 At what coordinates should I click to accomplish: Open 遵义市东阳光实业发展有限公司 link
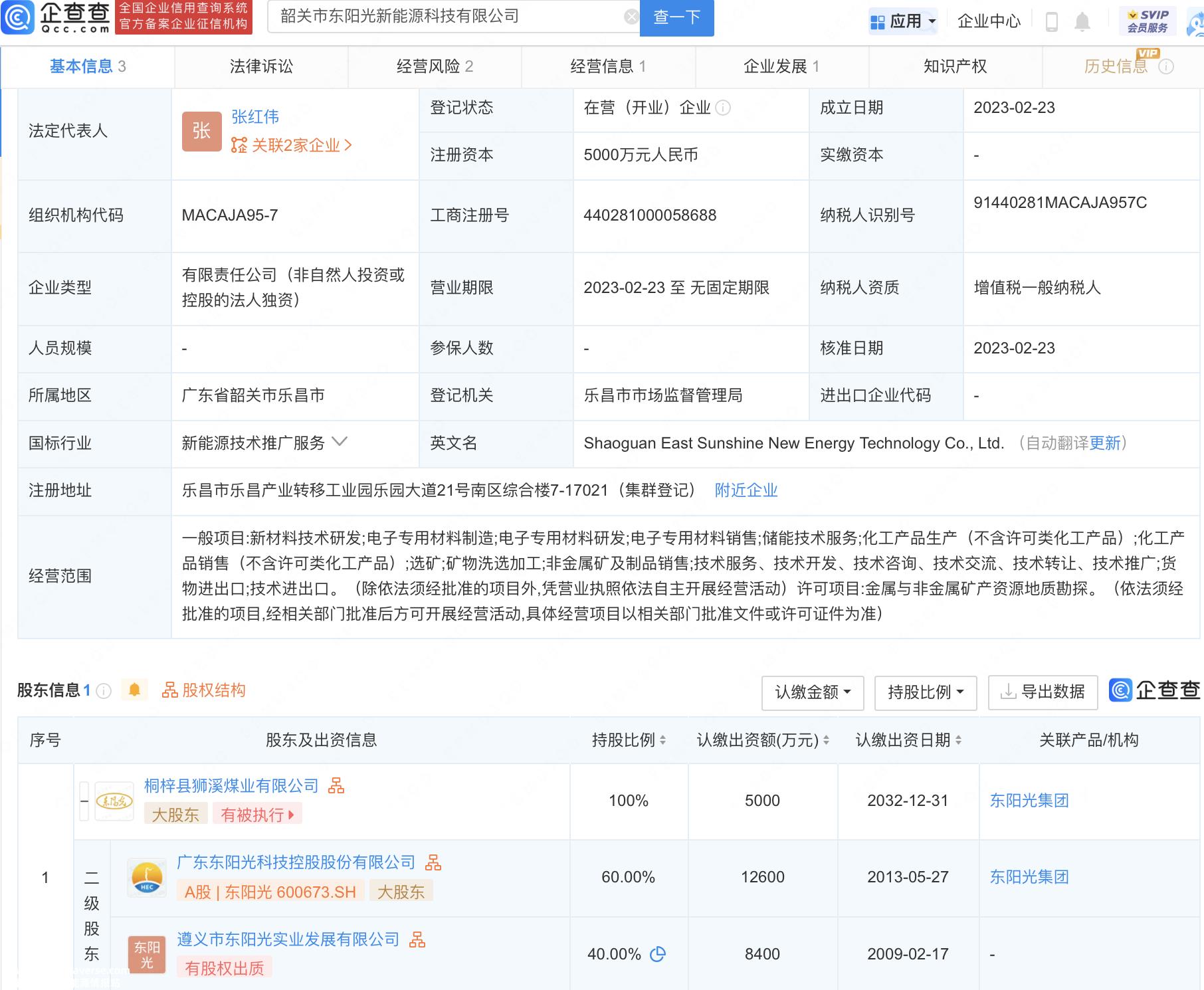click(288, 940)
